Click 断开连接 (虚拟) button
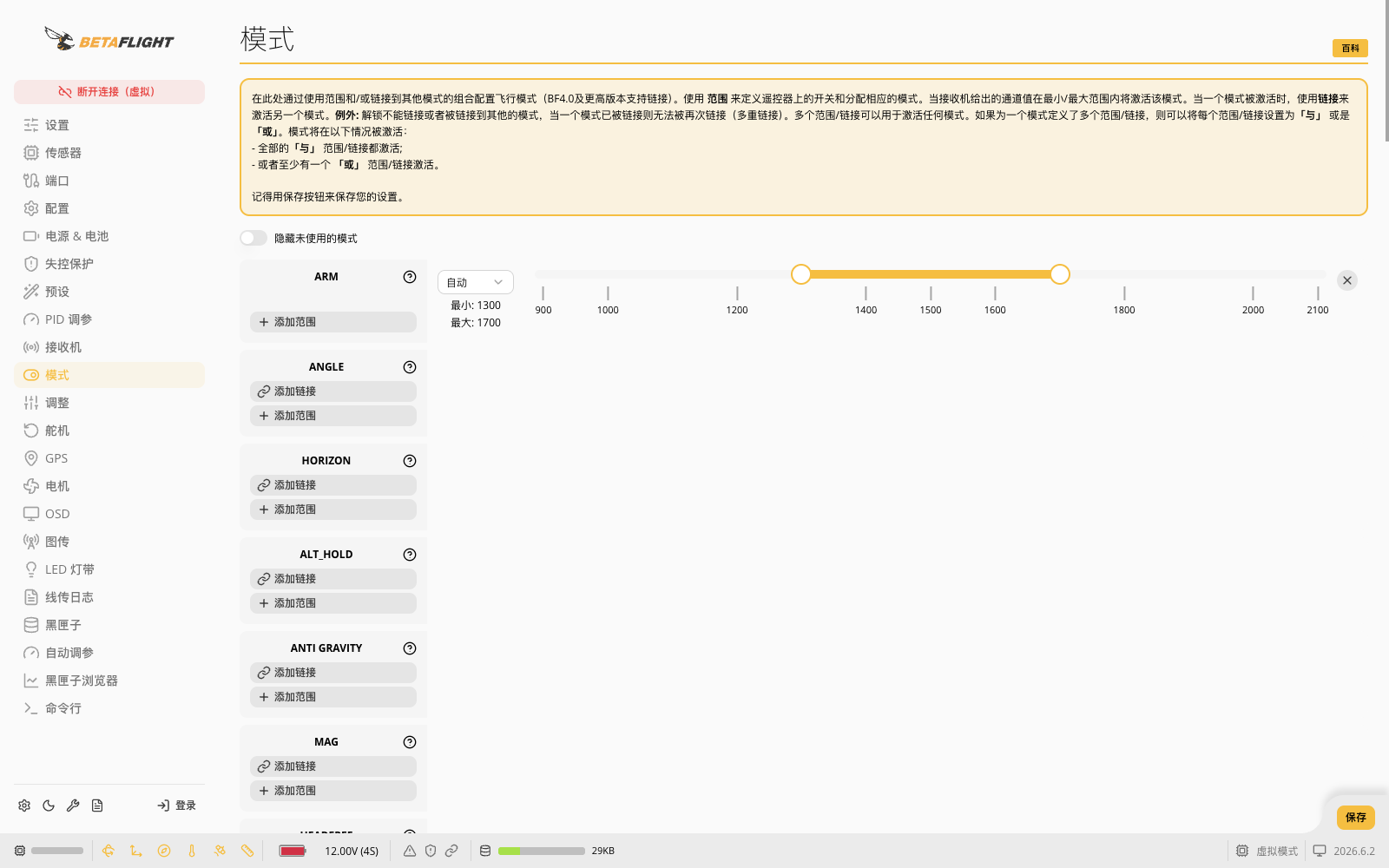Viewport: 1389px width, 868px height. click(x=109, y=92)
